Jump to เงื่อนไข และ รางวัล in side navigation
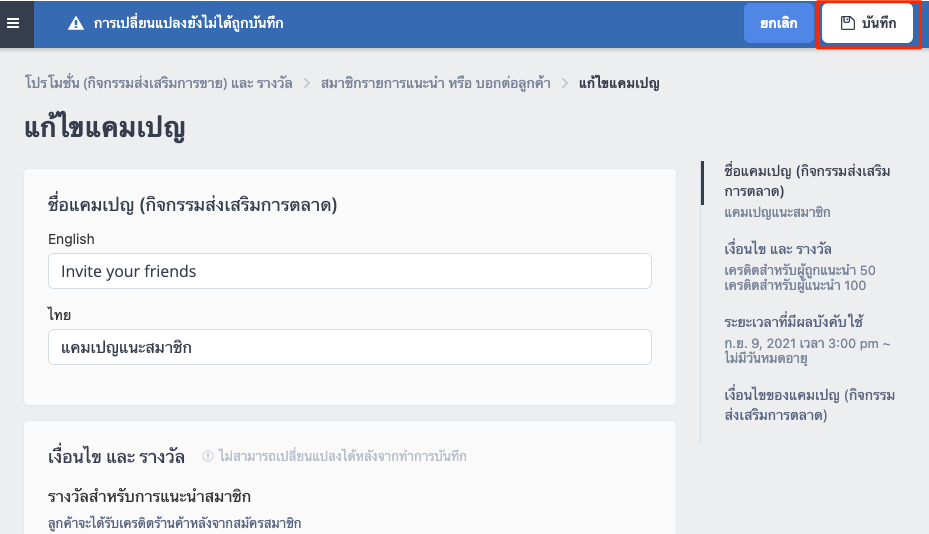This screenshot has height=534, width=929. (778, 248)
